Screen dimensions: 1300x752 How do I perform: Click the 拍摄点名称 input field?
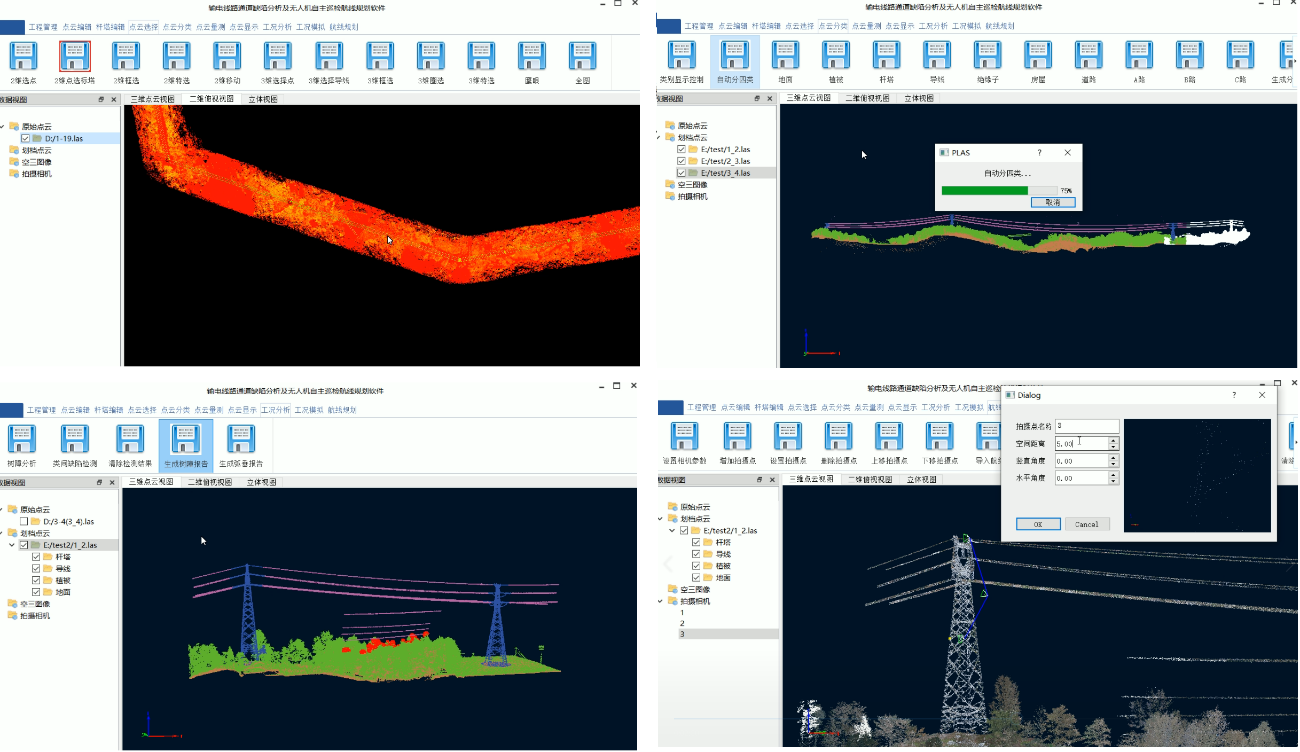[x=1086, y=426]
